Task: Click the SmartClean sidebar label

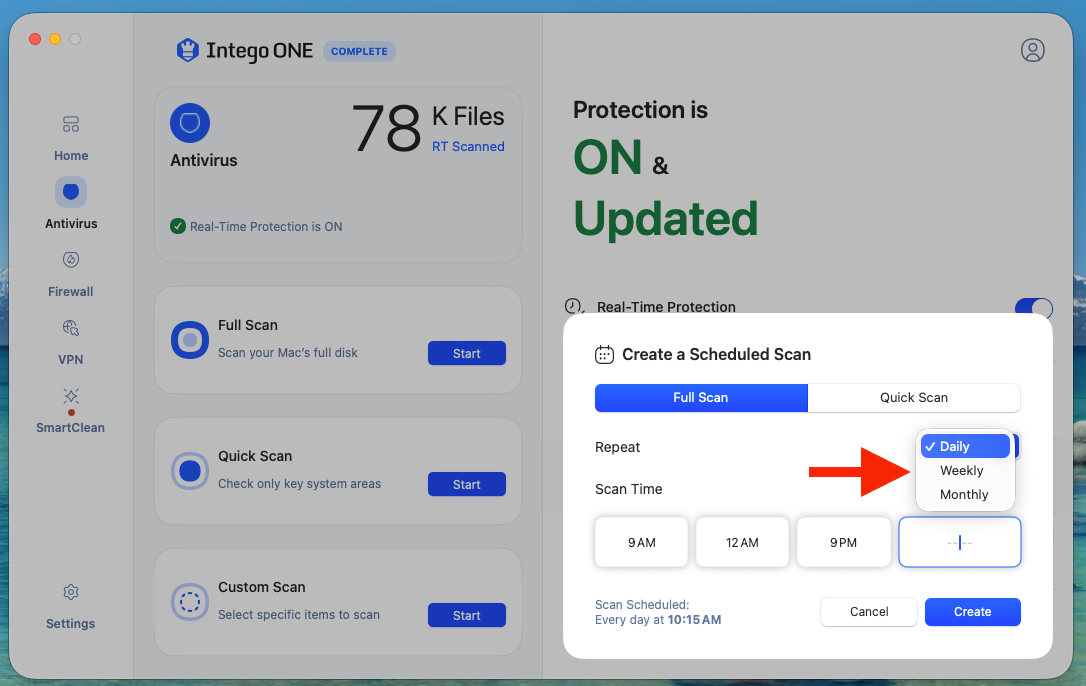Action: pyautogui.click(x=71, y=428)
